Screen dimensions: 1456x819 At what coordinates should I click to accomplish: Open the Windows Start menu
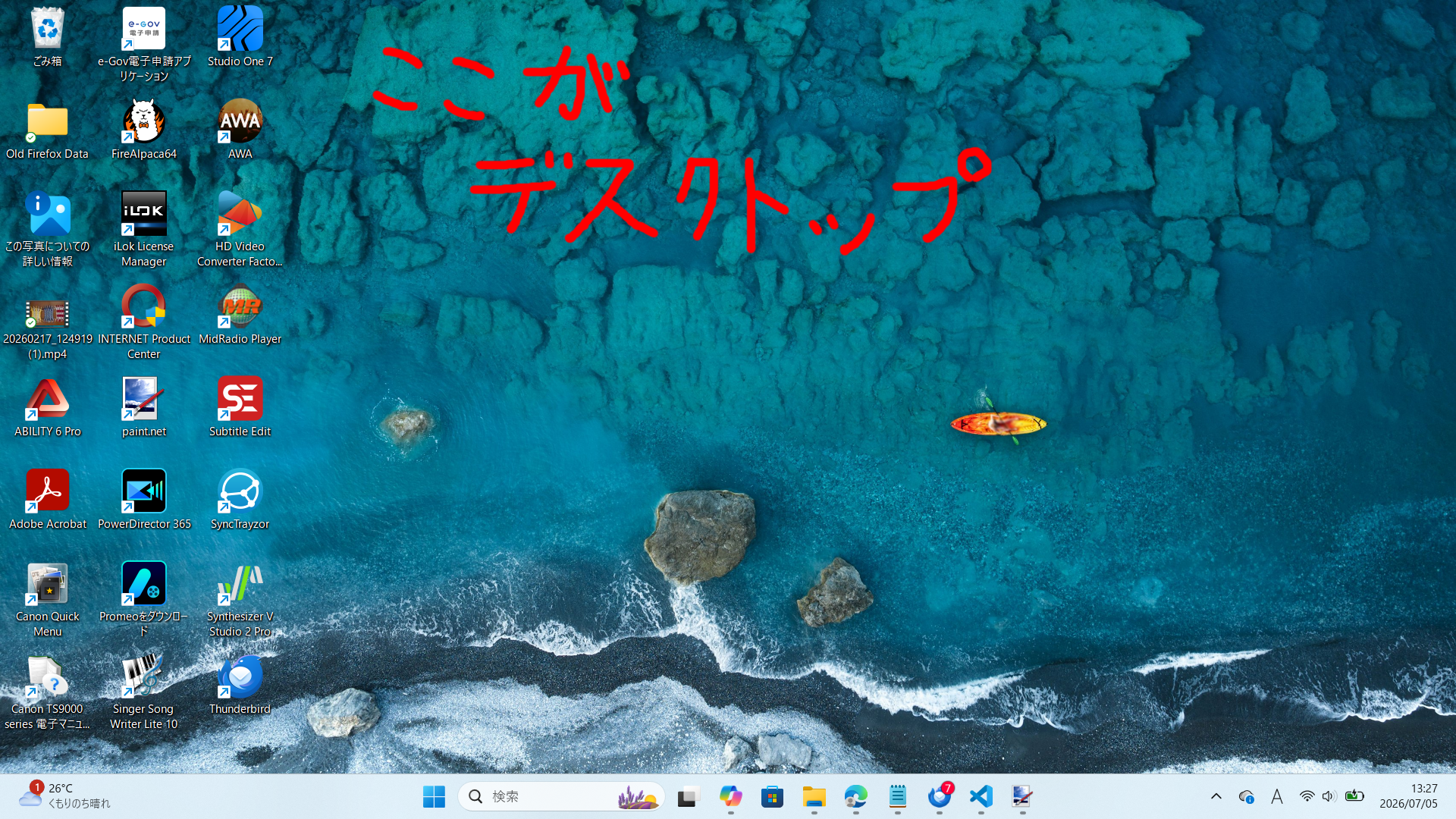click(x=434, y=796)
